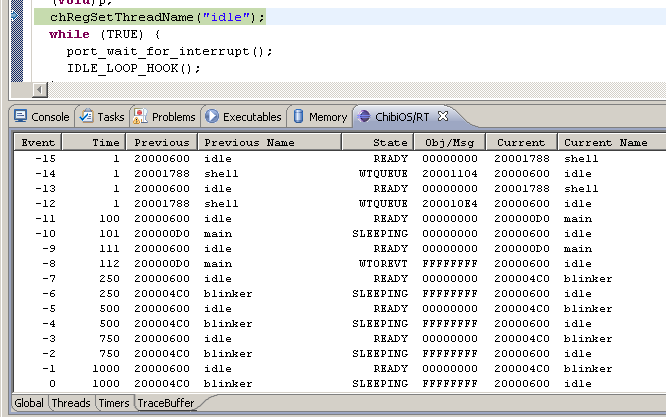
Task: Click the Memory tab cylinder icon
Action: point(299,116)
